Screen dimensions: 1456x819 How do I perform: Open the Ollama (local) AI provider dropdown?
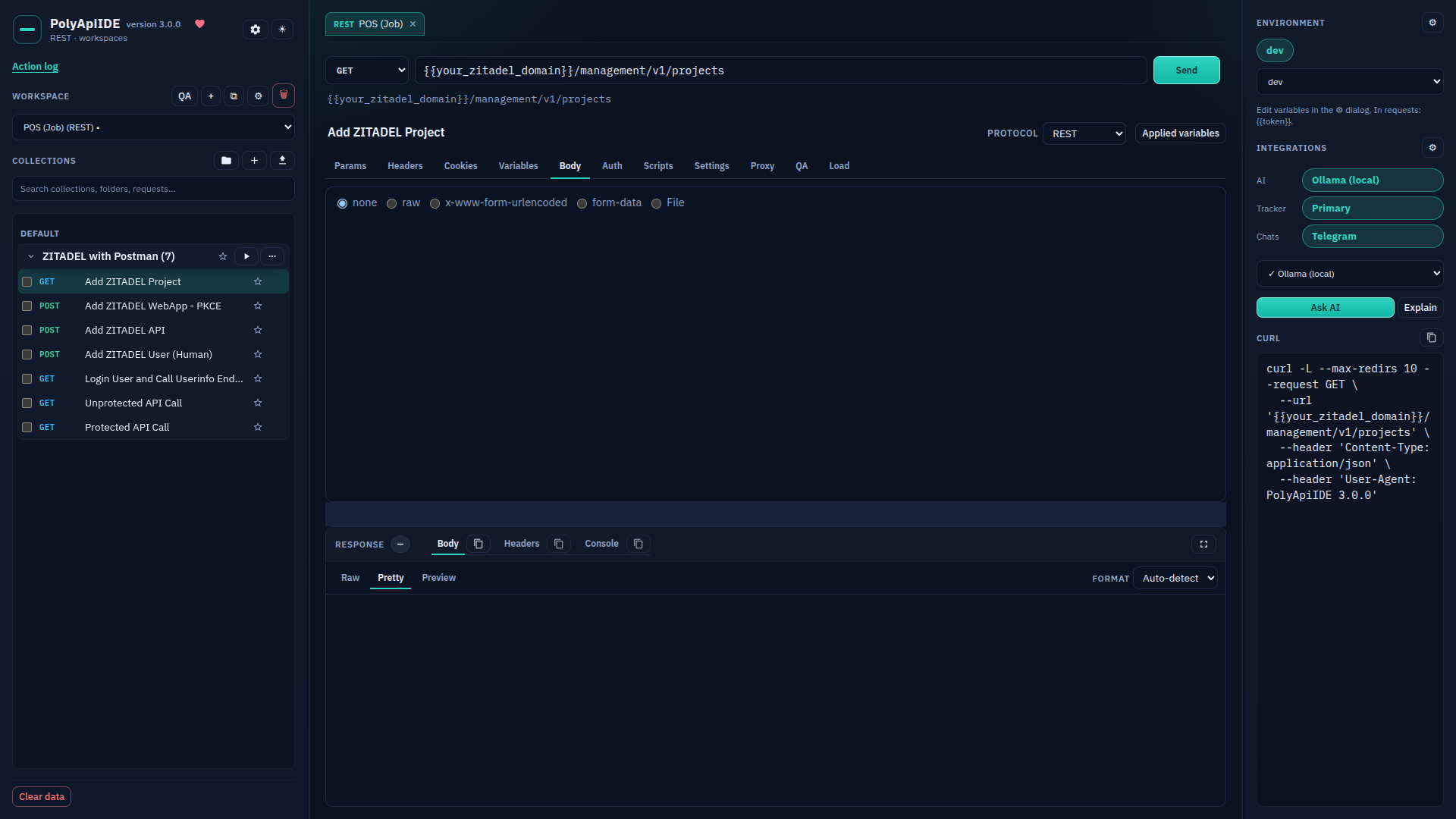(x=1350, y=274)
